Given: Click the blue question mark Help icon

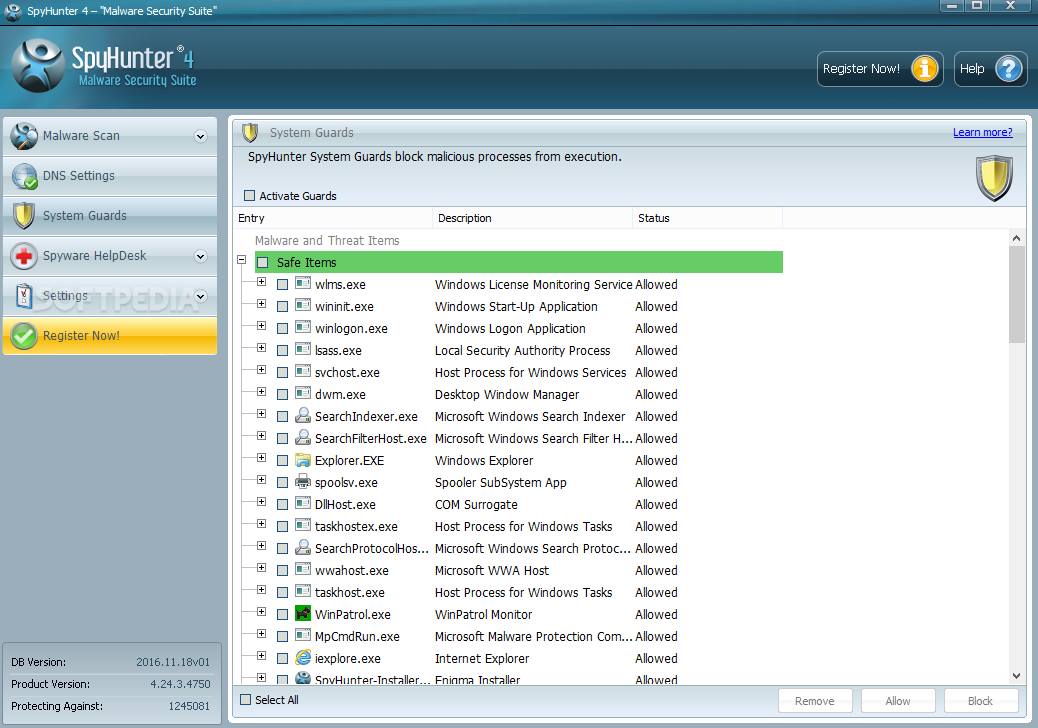Looking at the screenshot, I should click(x=1008, y=69).
